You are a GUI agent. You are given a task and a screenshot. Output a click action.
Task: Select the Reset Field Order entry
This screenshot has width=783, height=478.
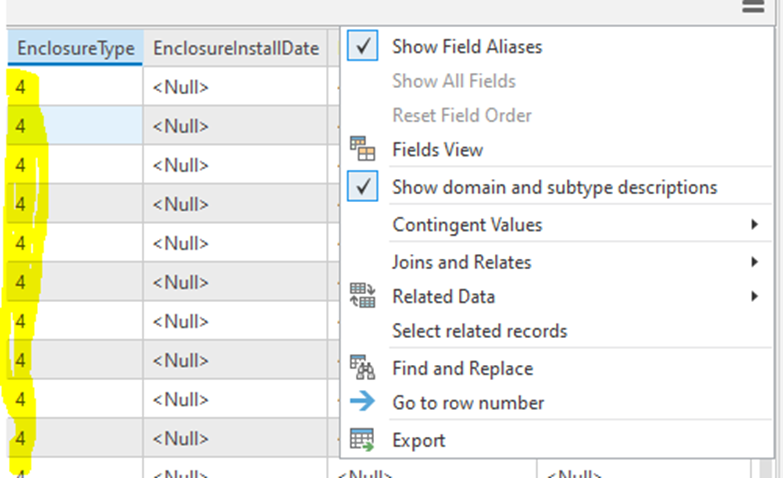(x=461, y=115)
